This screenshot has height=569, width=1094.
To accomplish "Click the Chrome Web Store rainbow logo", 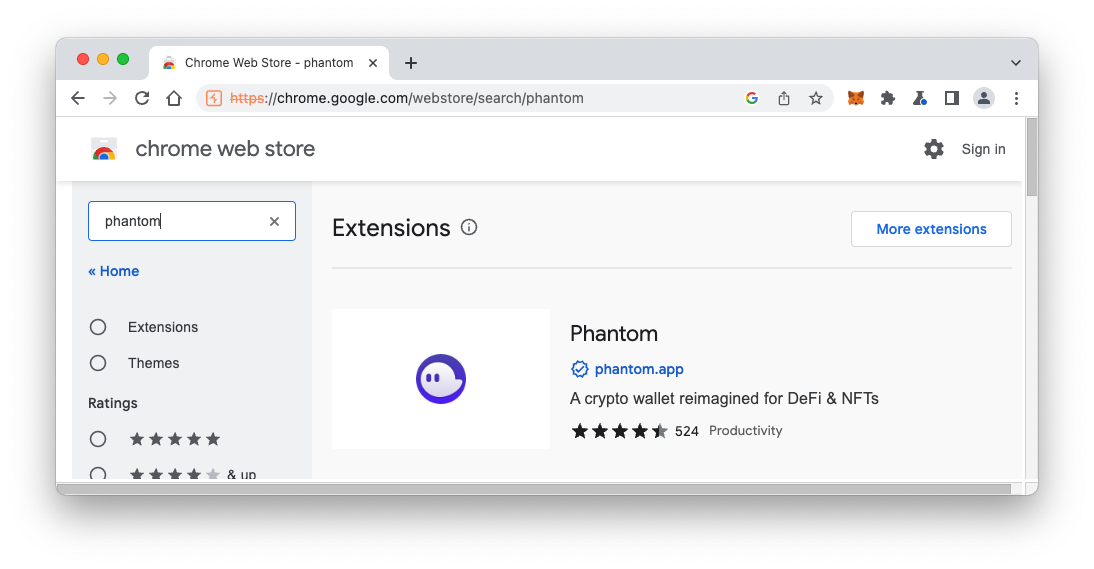I will coord(104,149).
